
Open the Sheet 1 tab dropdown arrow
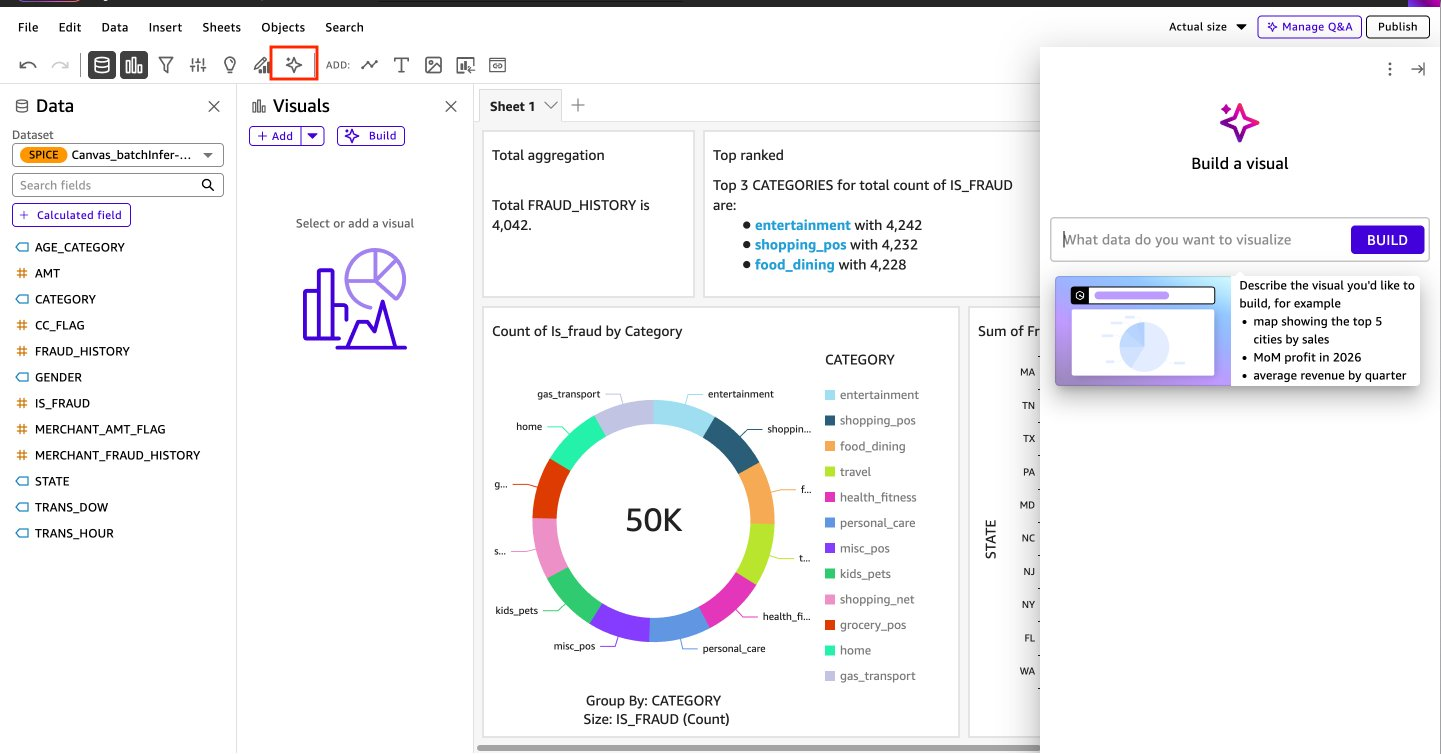(550, 106)
